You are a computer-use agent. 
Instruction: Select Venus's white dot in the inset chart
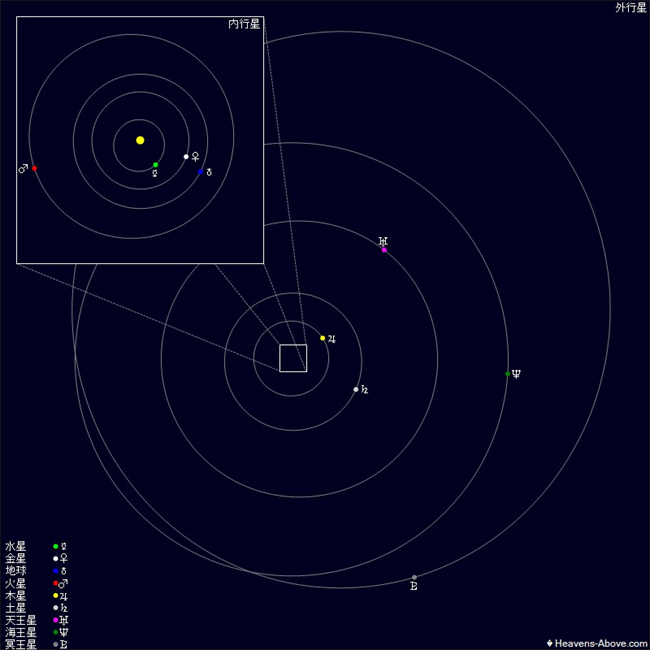click(x=186, y=156)
